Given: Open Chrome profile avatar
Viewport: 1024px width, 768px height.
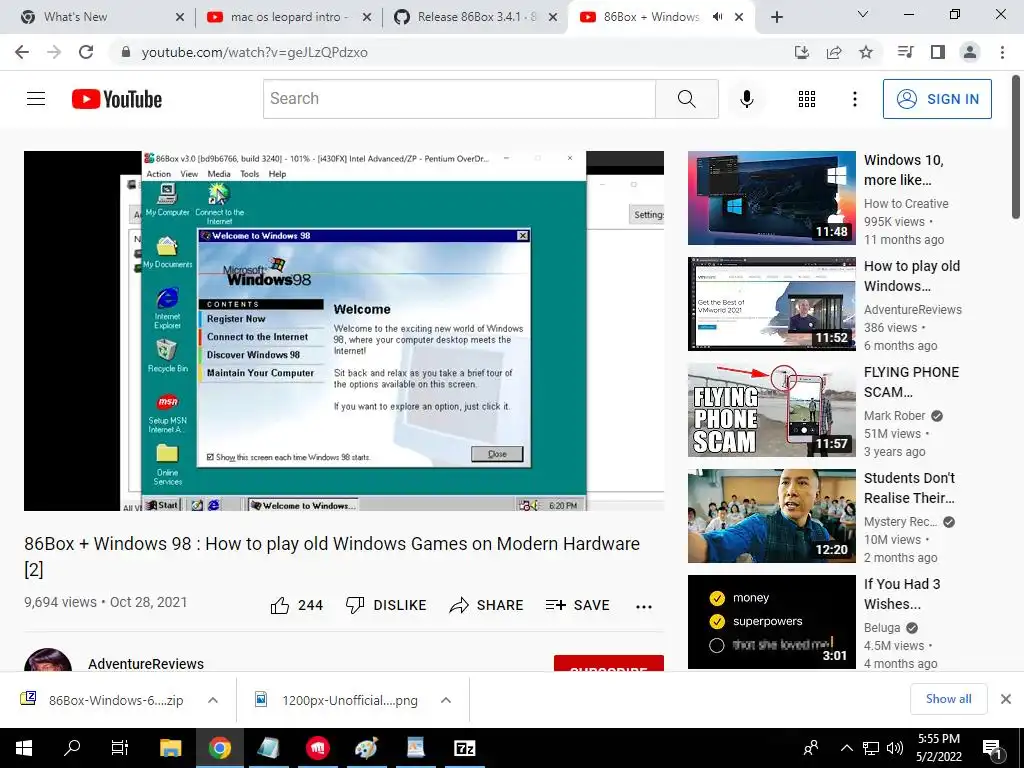Looking at the screenshot, I should [x=970, y=52].
